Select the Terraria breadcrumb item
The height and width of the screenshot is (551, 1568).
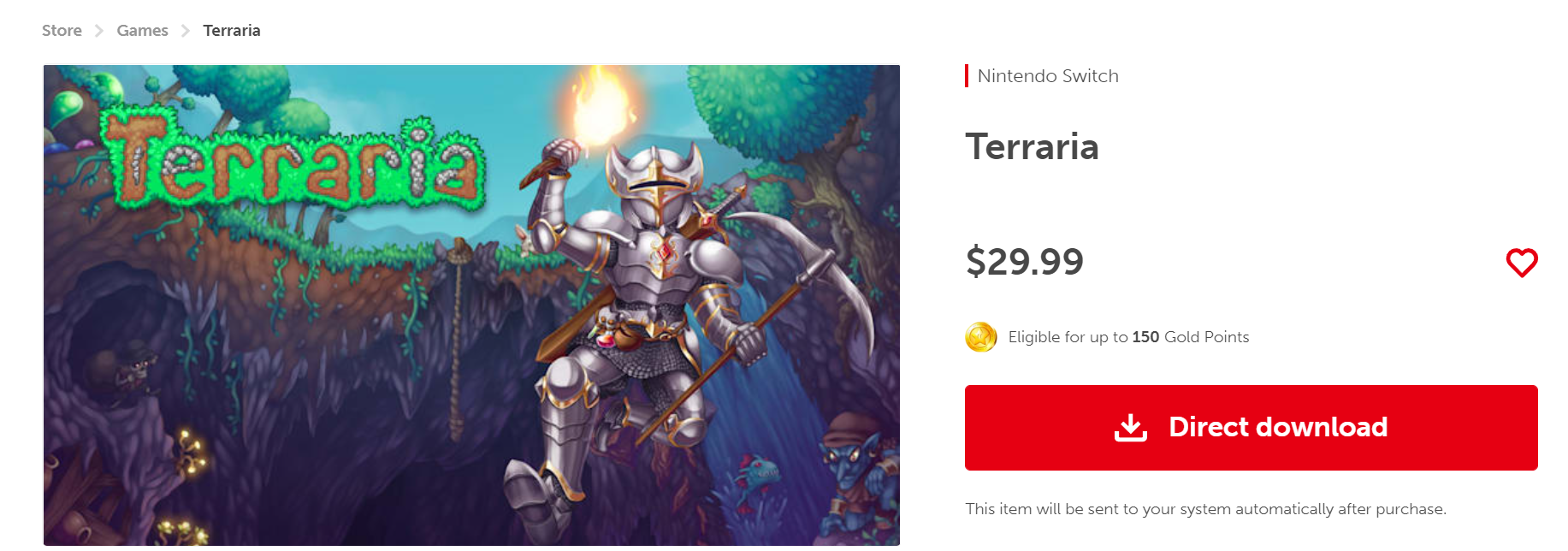pos(231,31)
